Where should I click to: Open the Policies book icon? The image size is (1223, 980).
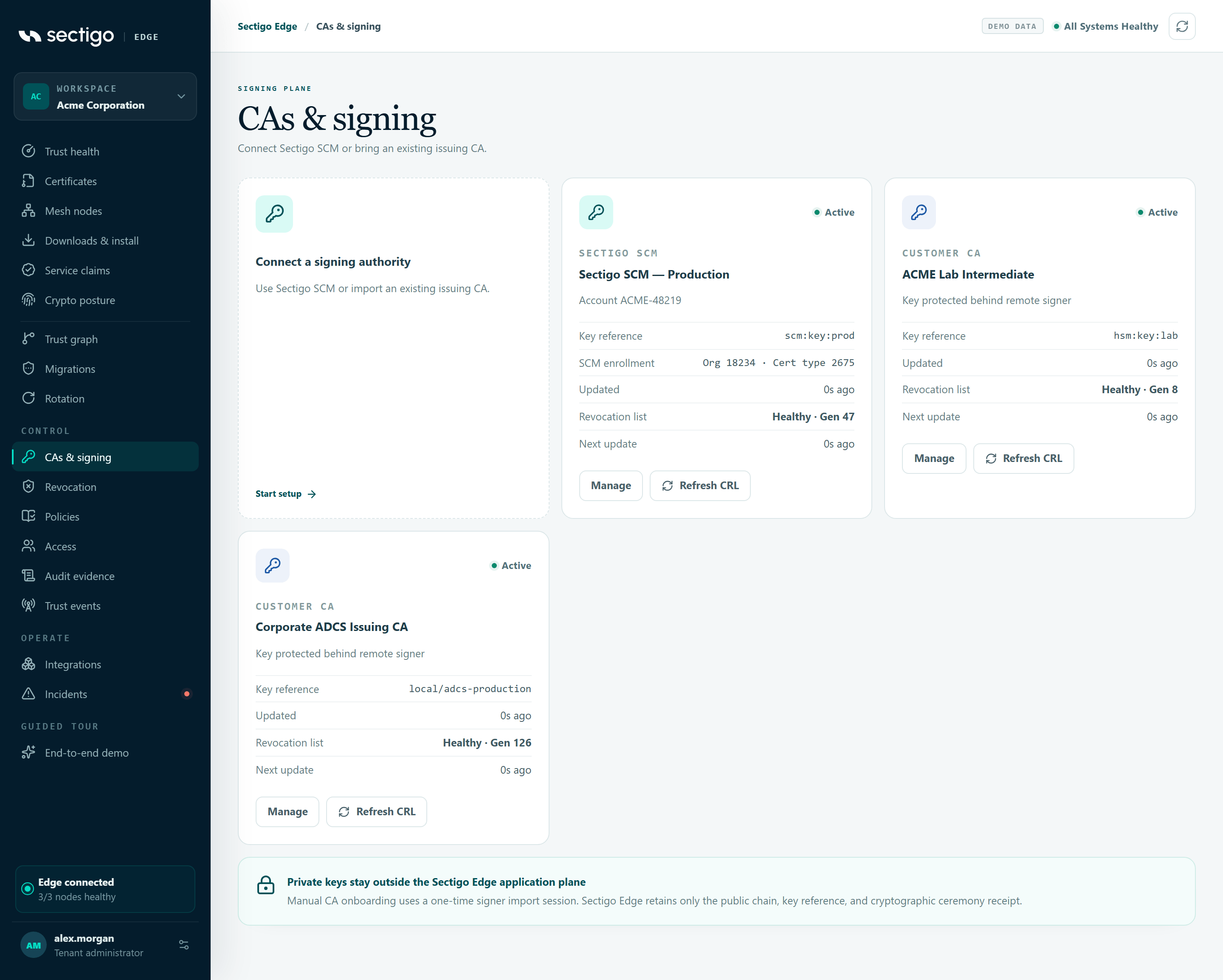[x=28, y=516]
